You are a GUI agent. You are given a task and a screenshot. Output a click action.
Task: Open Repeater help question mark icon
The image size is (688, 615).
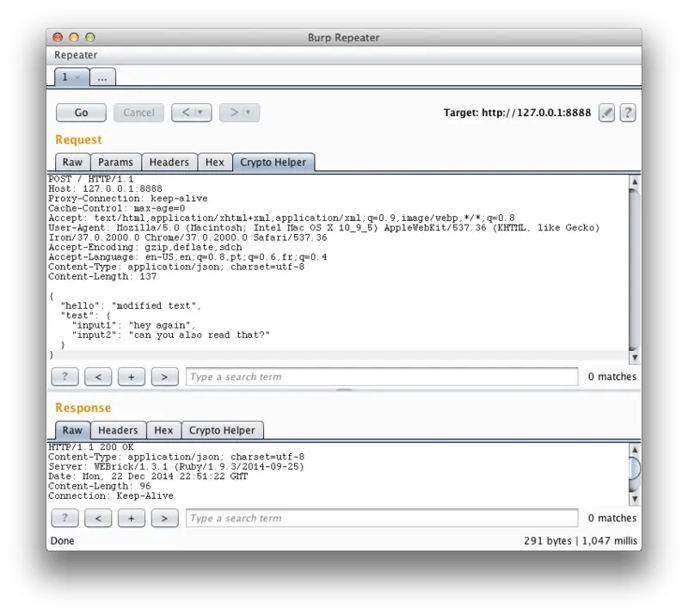(x=628, y=113)
